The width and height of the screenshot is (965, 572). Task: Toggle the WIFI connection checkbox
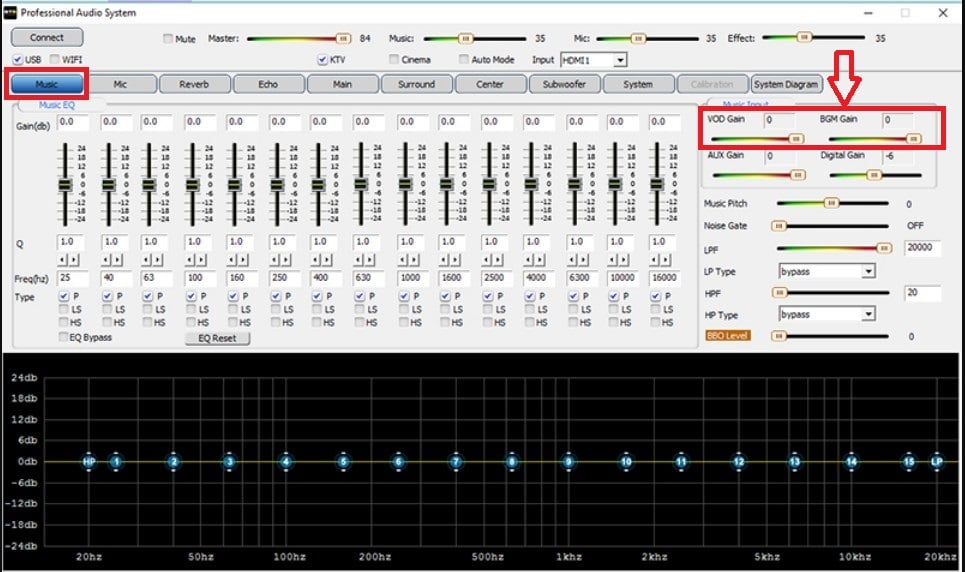point(54,60)
